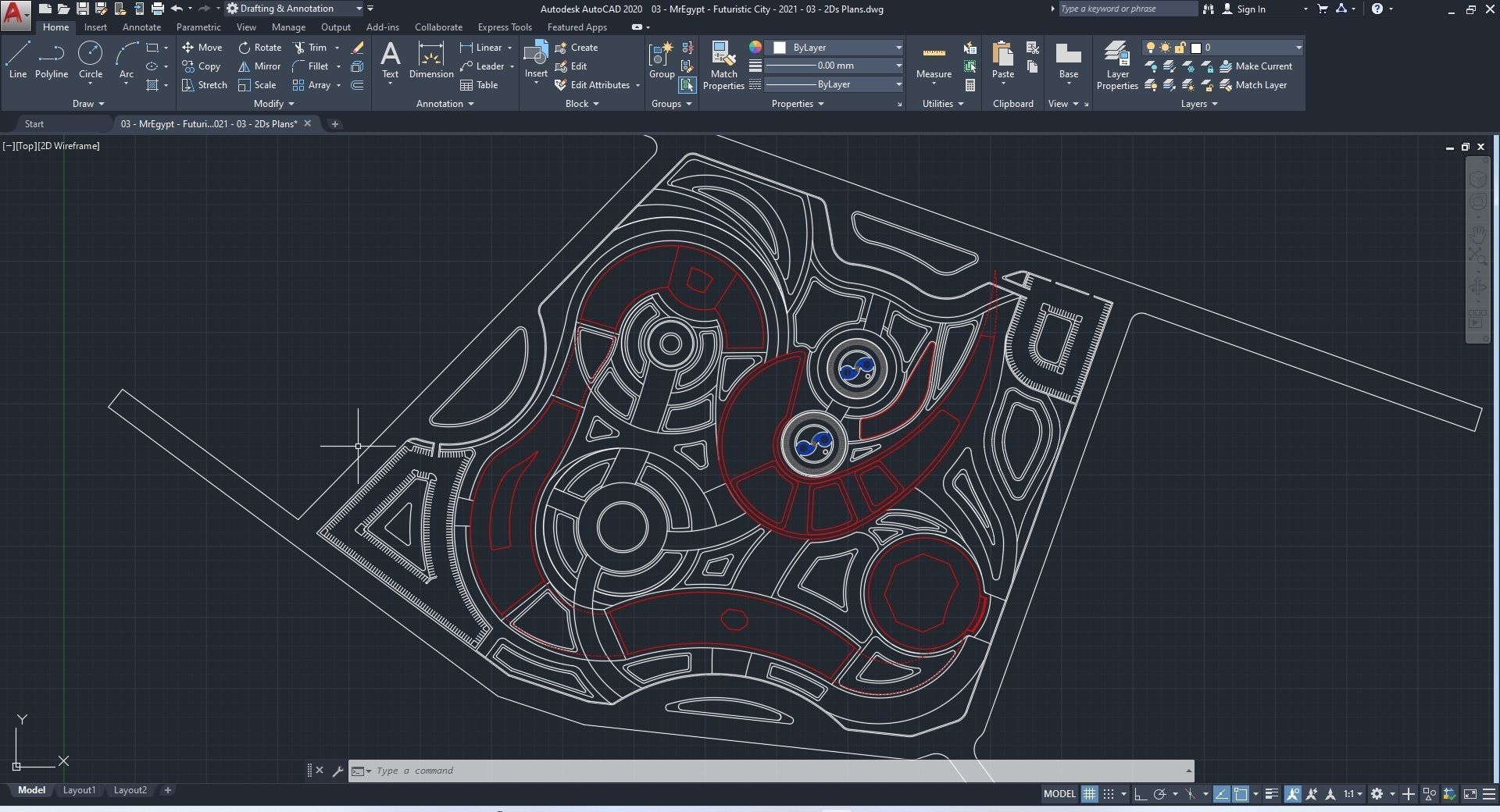Click the new drawing tab plus button
1500x812 pixels.
[x=334, y=124]
